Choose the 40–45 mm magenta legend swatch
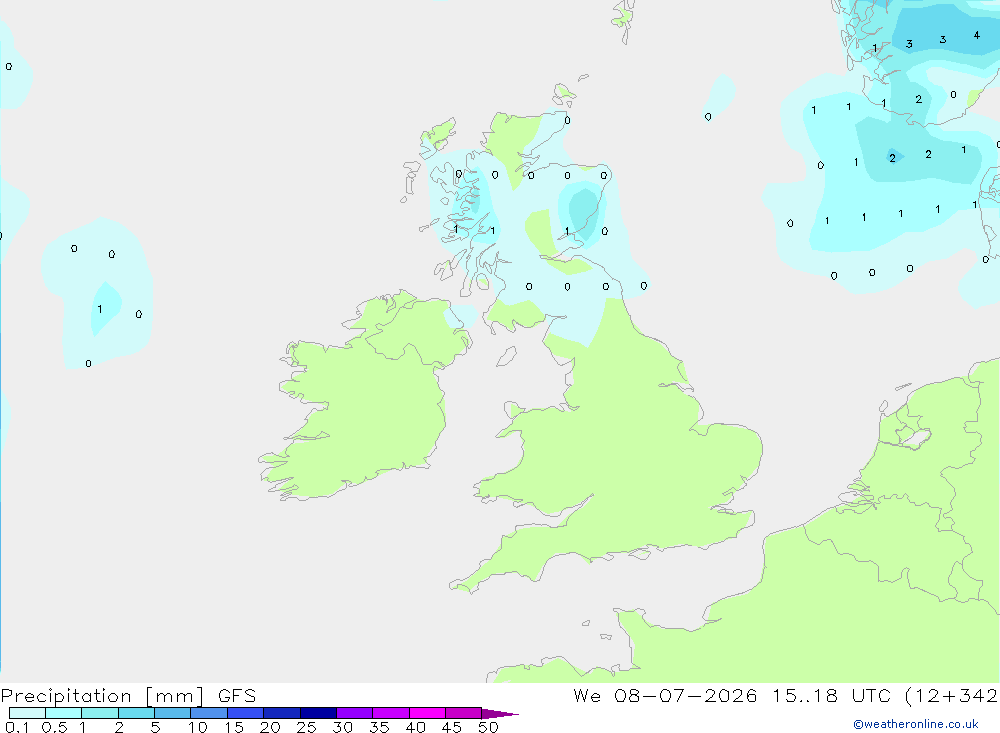Screen dimensions: 1000x733 [427, 713]
